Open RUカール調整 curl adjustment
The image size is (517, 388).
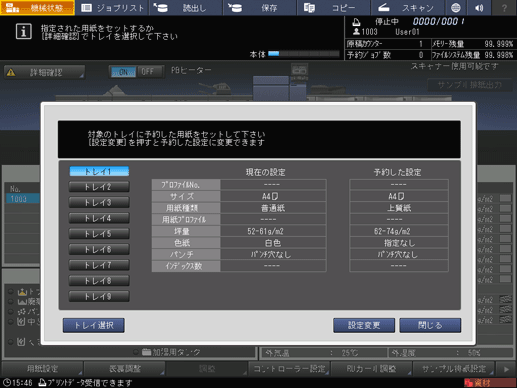click(x=371, y=368)
